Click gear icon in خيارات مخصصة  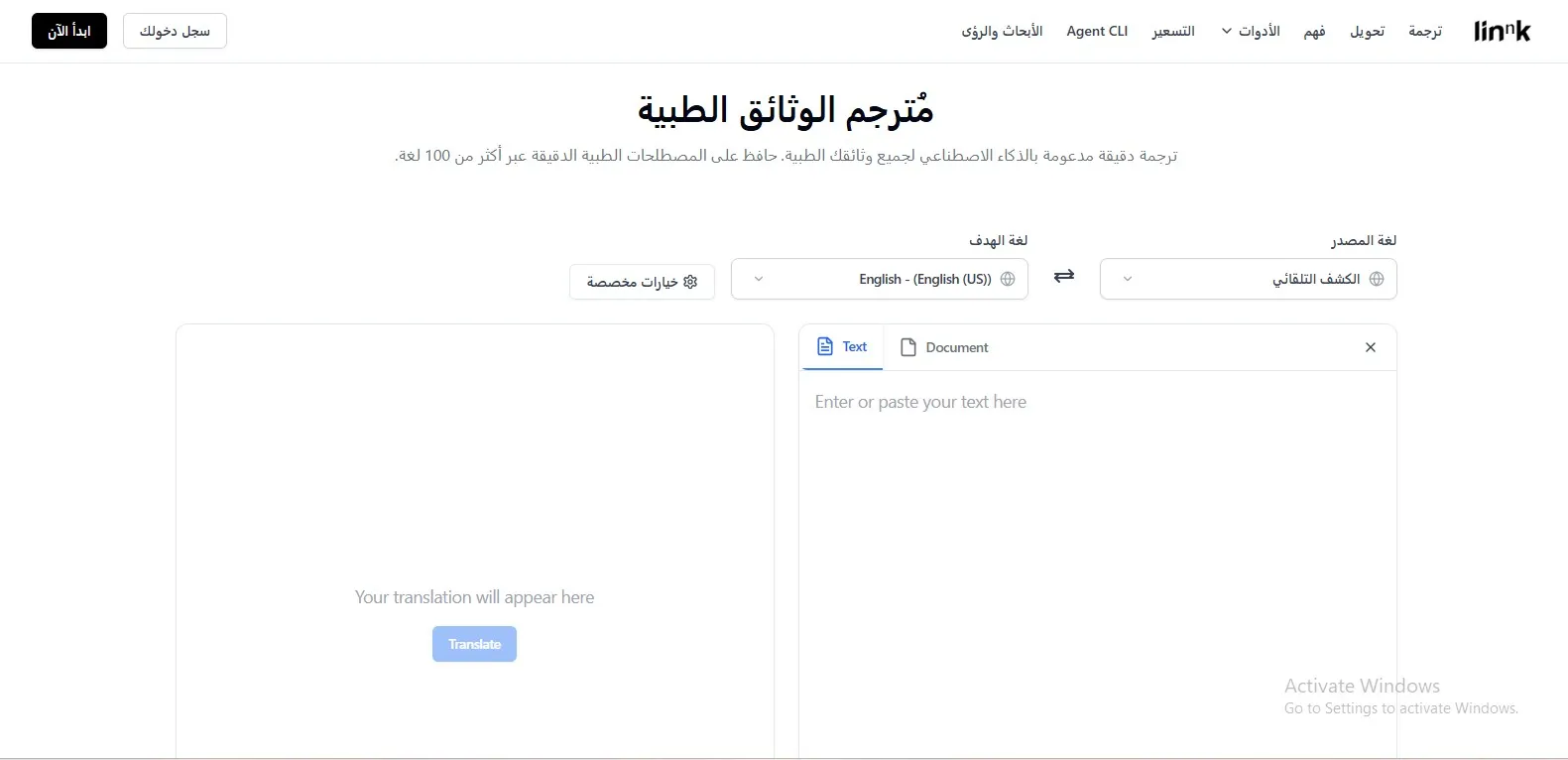(x=691, y=282)
